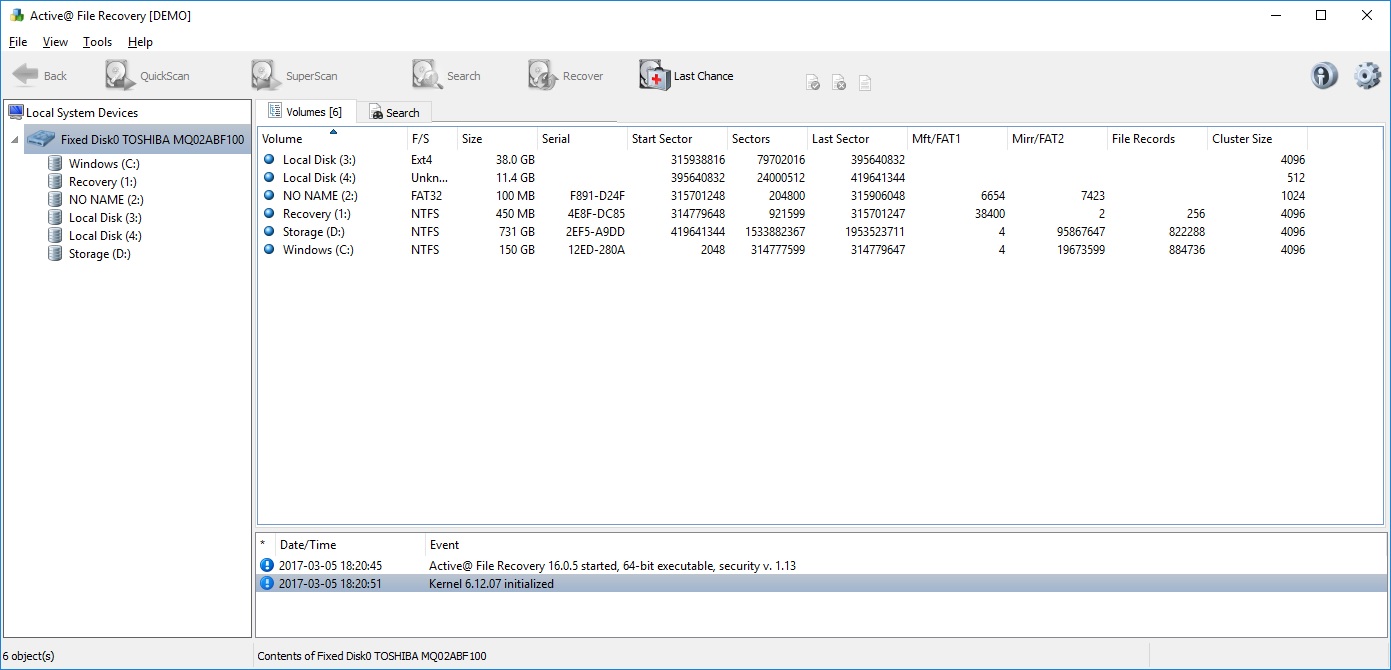This screenshot has height=670, width=1391.
Task: Click the Kernel initialized log entry
Action: click(500, 583)
